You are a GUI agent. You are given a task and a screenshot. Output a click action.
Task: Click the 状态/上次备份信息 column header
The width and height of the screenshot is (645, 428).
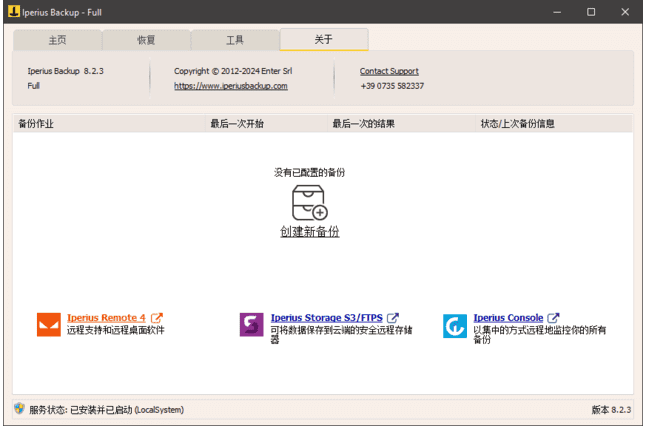click(x=554, y=123)
